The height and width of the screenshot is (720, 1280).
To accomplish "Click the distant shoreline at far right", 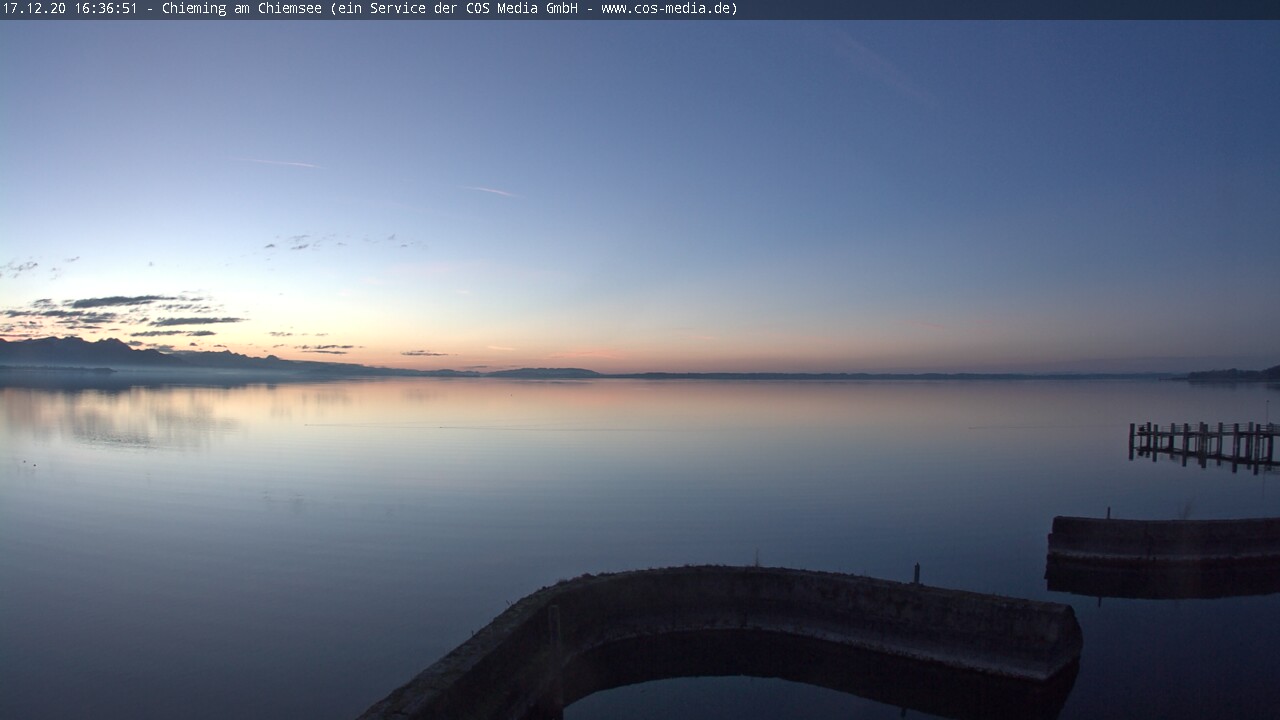I will pyautogui.click(x=1230, y=375).
